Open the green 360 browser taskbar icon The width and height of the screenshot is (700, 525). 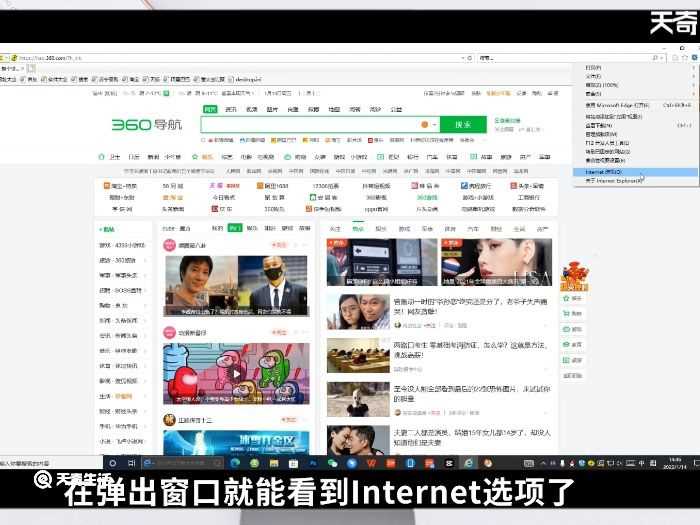coord(254,463)
